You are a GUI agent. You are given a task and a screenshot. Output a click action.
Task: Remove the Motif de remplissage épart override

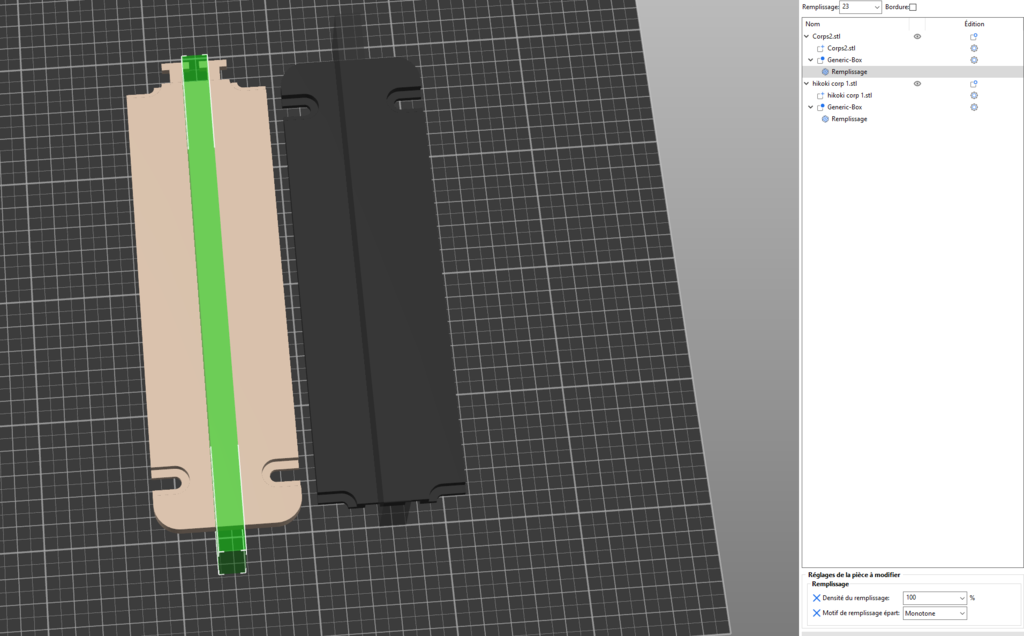tap(816, 613)
